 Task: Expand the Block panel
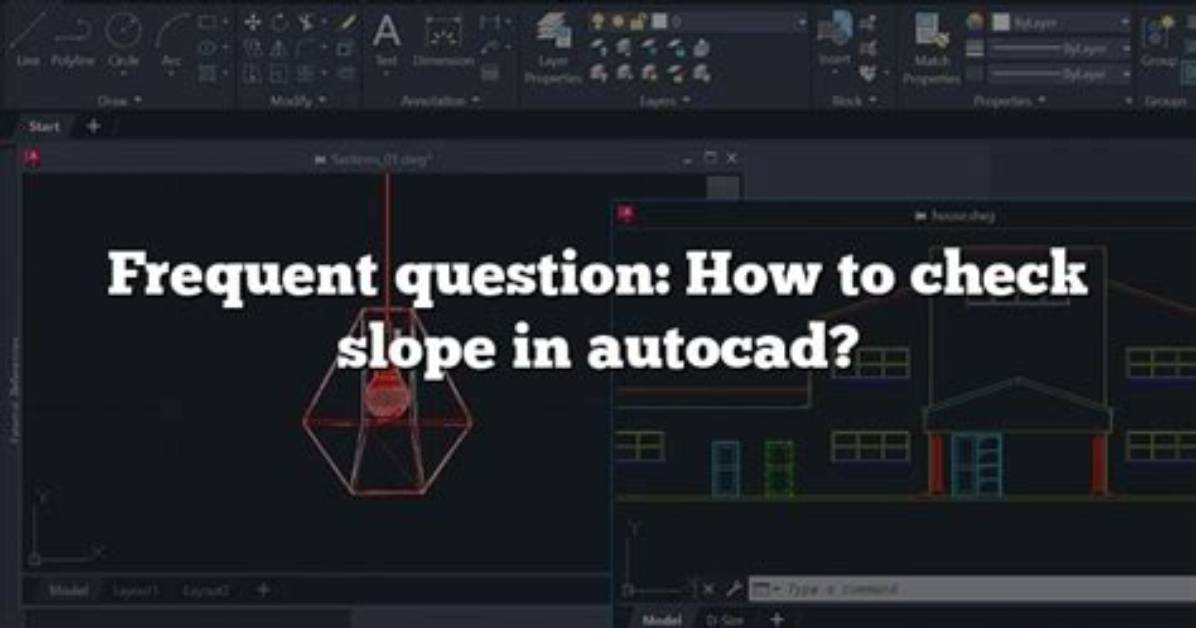tap(854, 100)
